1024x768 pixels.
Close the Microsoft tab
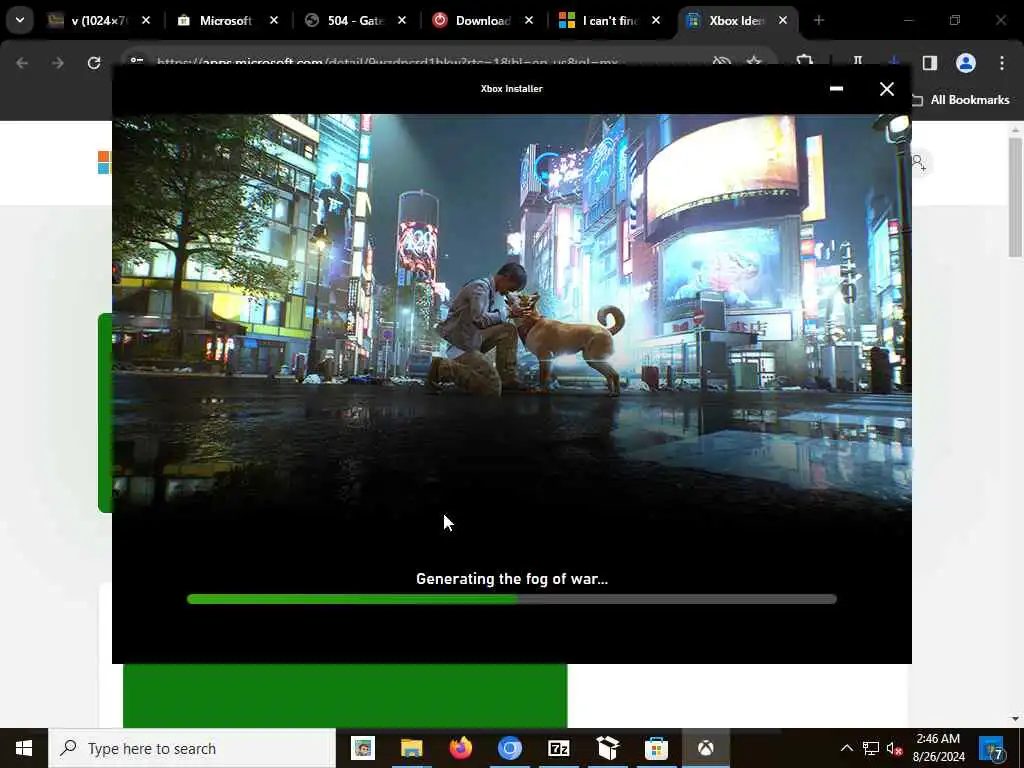[274, 20]
